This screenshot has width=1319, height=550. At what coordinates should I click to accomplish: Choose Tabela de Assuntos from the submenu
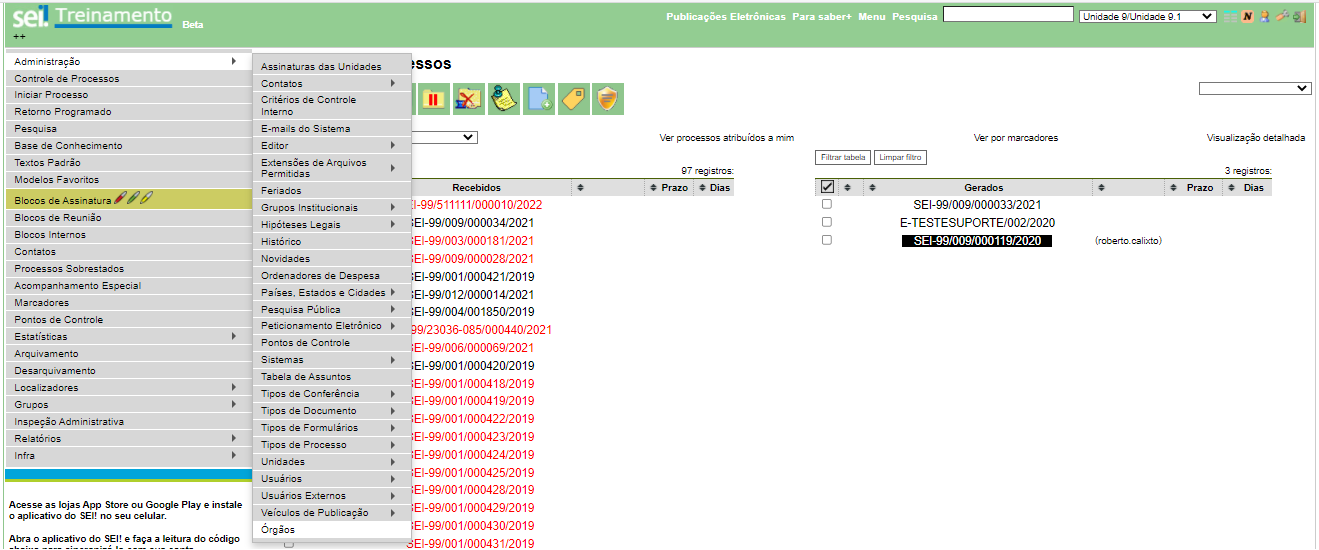[x=306, y=377]
